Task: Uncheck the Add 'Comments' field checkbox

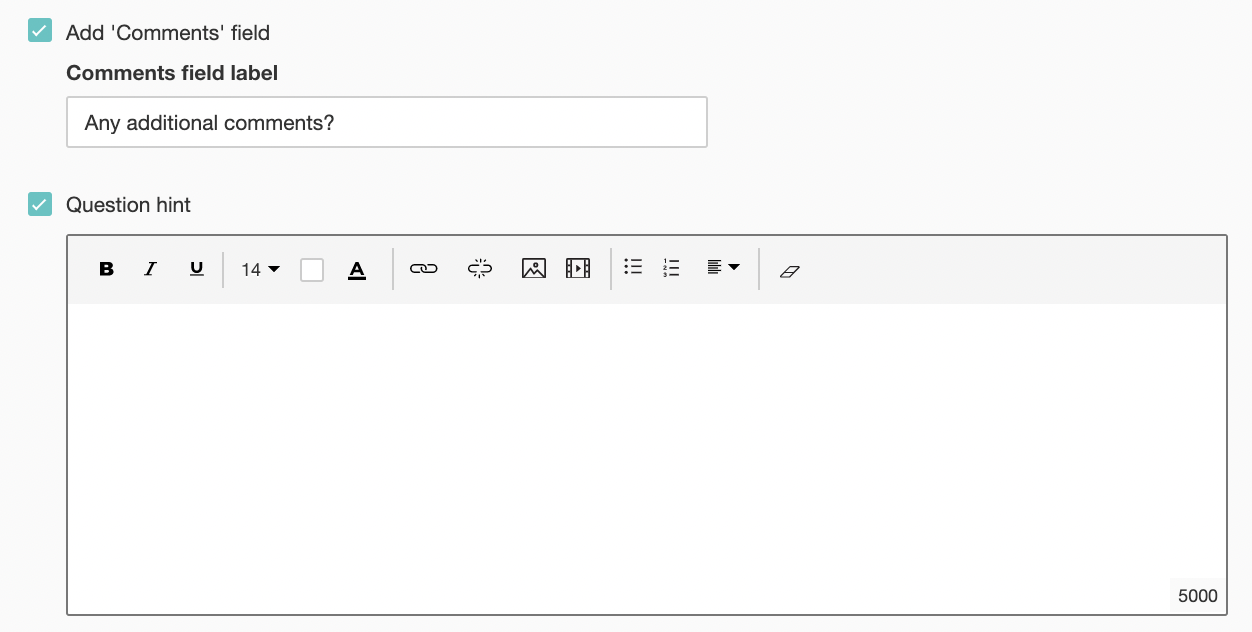Action: (40, 31)
